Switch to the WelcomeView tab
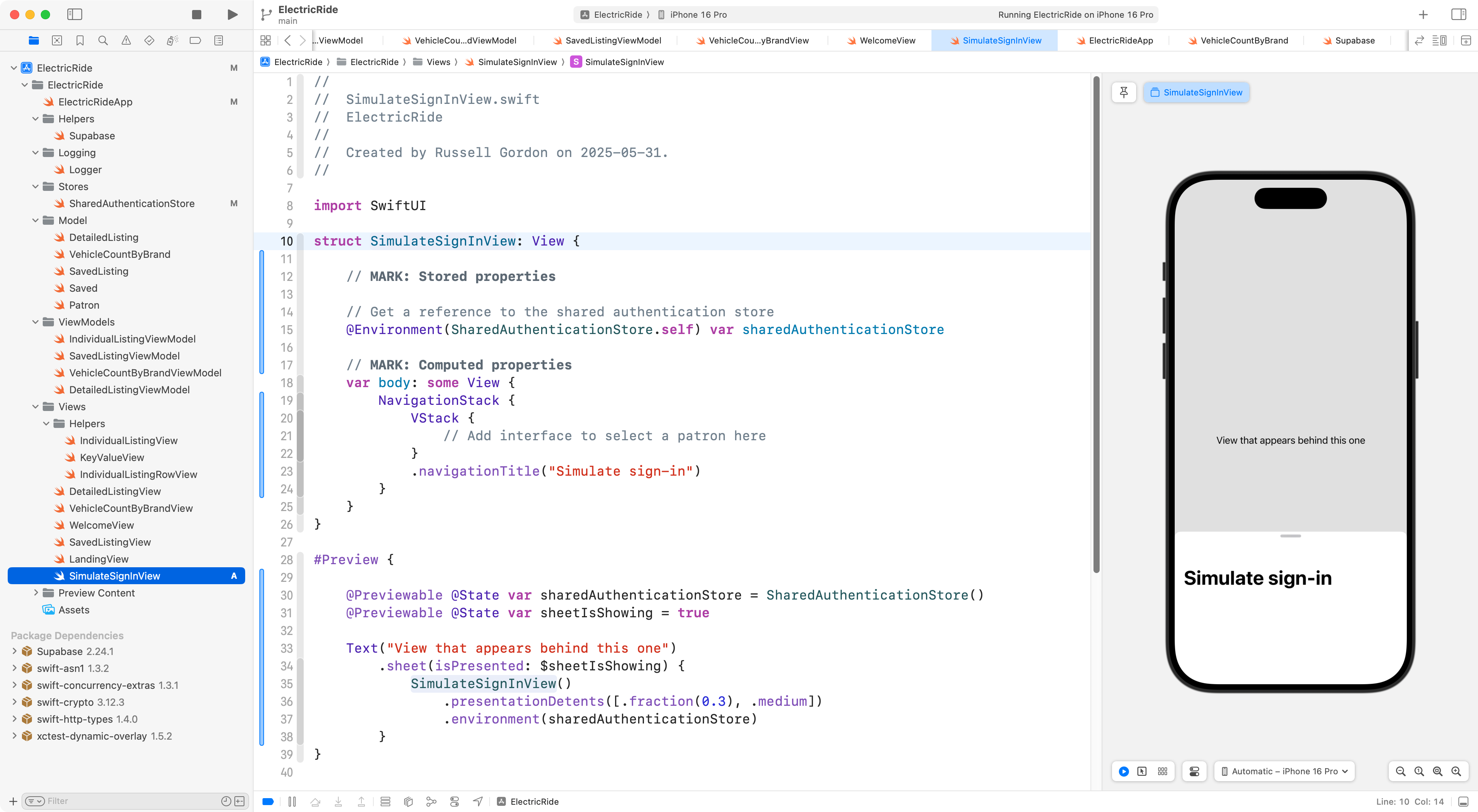Viewport: 1478px width, 812px height. pyautogui.click(x=881, y=40)
